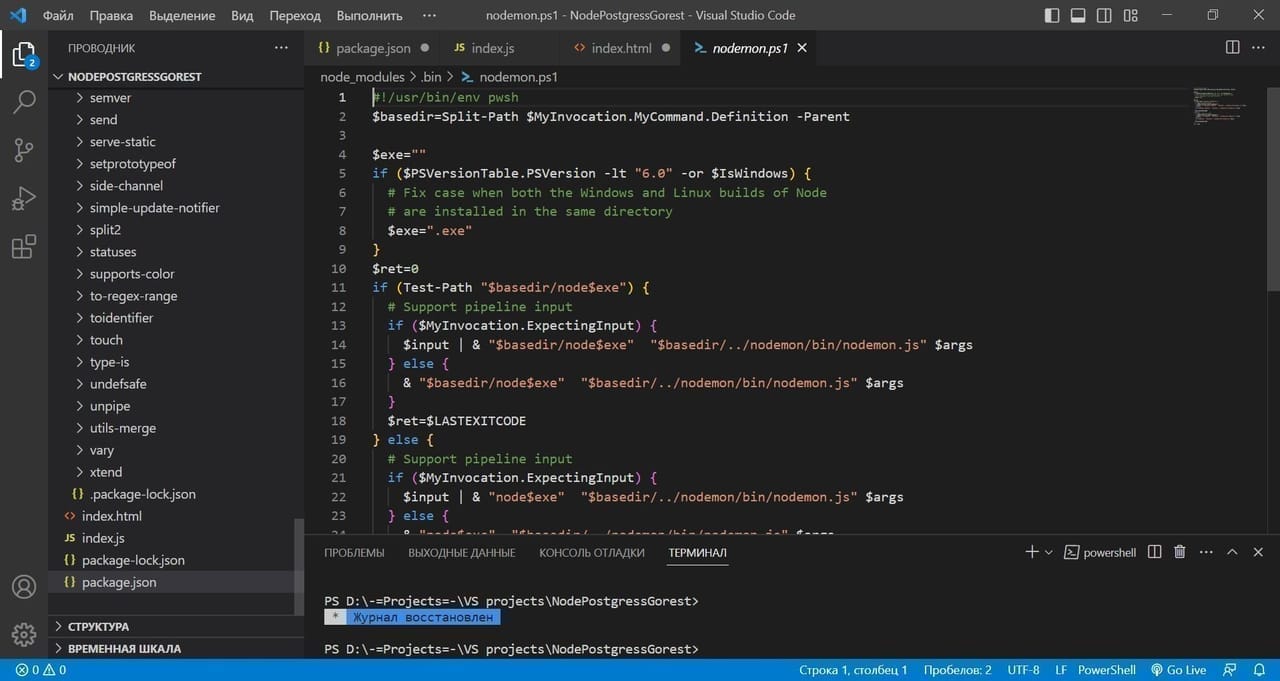Maximize the panel with the up chevron

1232,552
